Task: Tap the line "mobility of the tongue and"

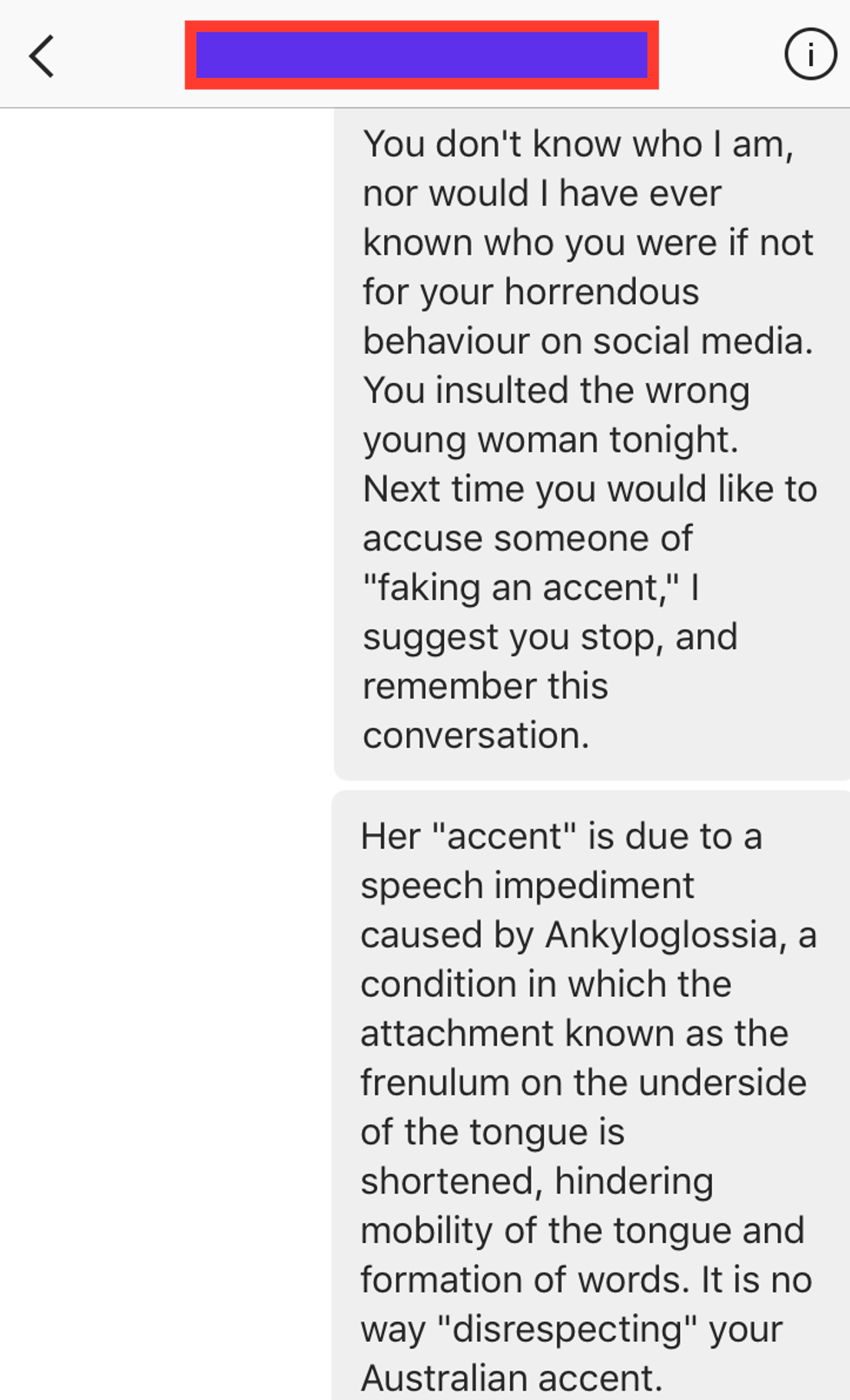Action: click(x=583, y=1231)
